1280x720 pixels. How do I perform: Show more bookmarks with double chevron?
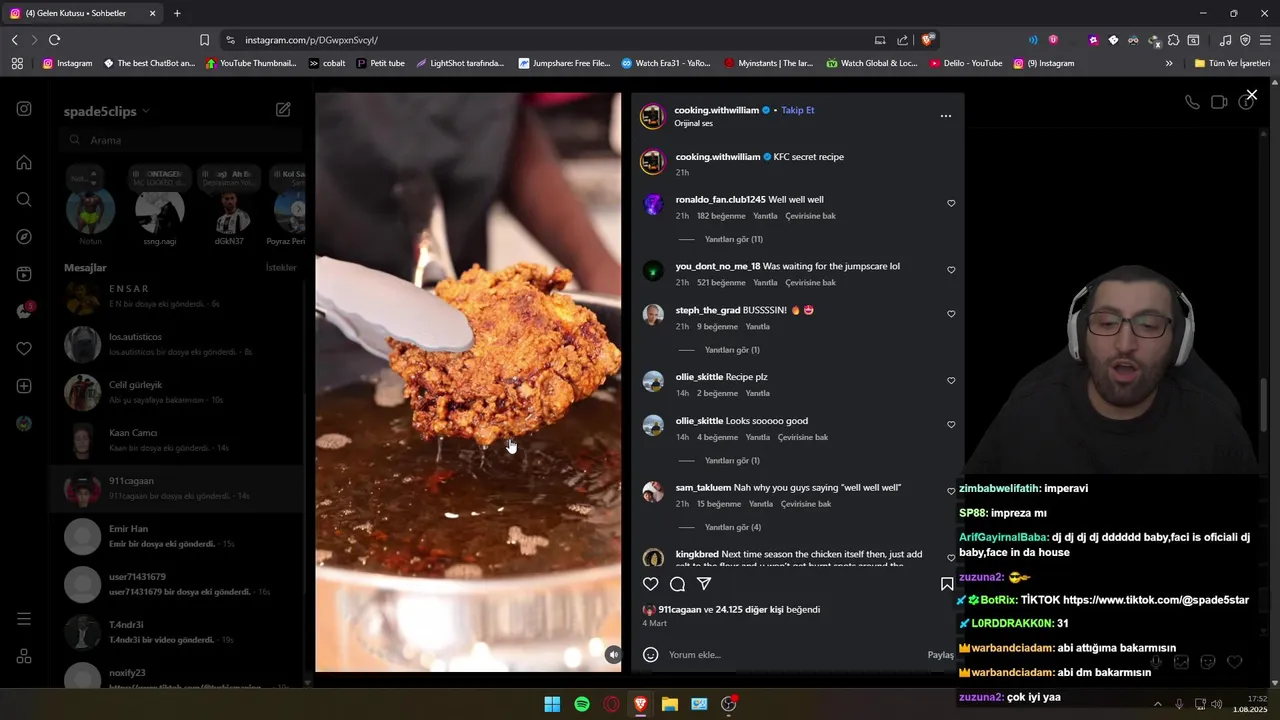tap(1169, 63)
